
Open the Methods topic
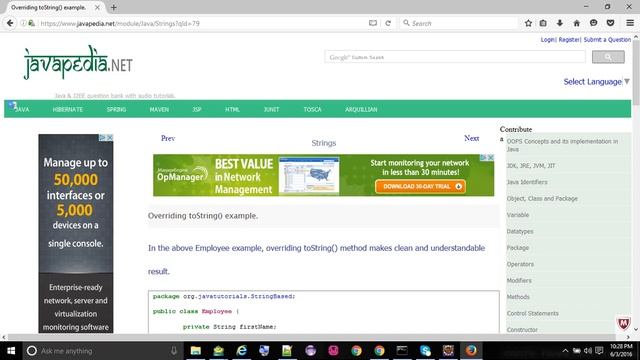(x=518, y=297)
